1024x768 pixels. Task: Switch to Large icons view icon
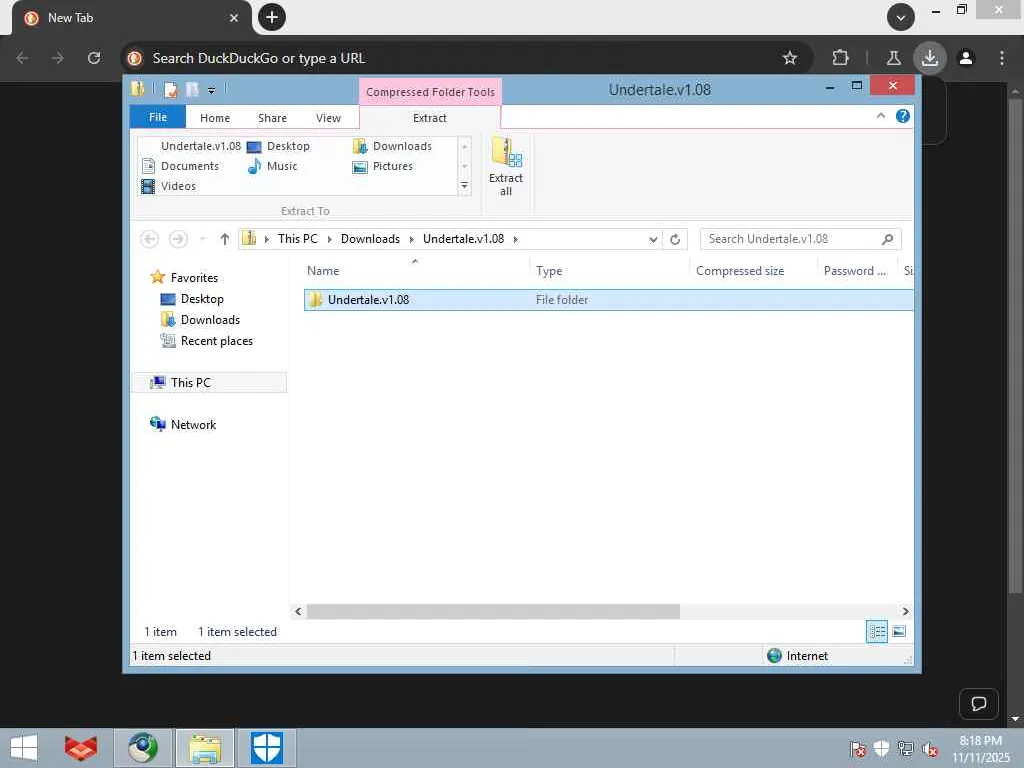pos(899,632)
